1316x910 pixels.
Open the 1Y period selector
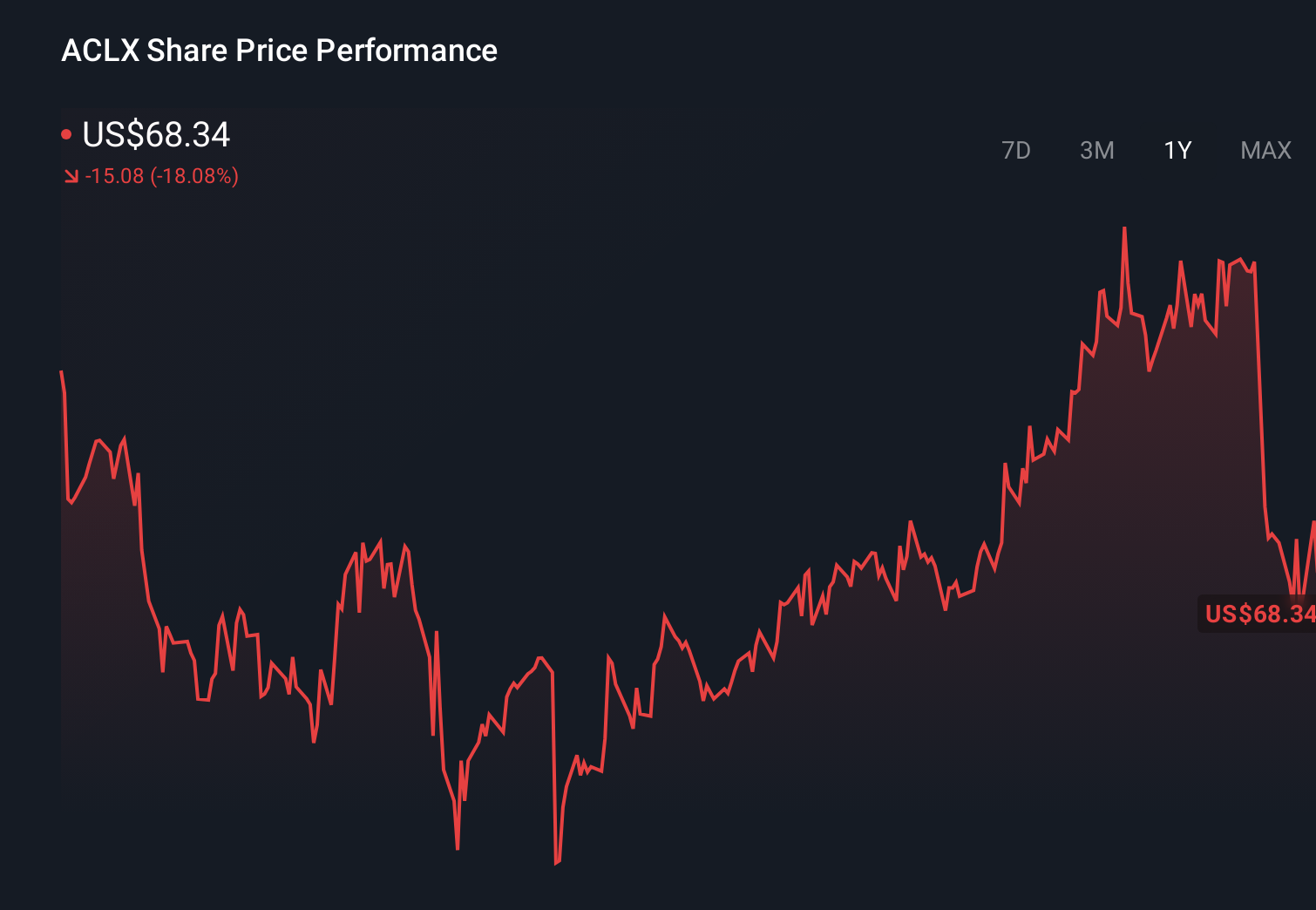[x=1177, y=150]
